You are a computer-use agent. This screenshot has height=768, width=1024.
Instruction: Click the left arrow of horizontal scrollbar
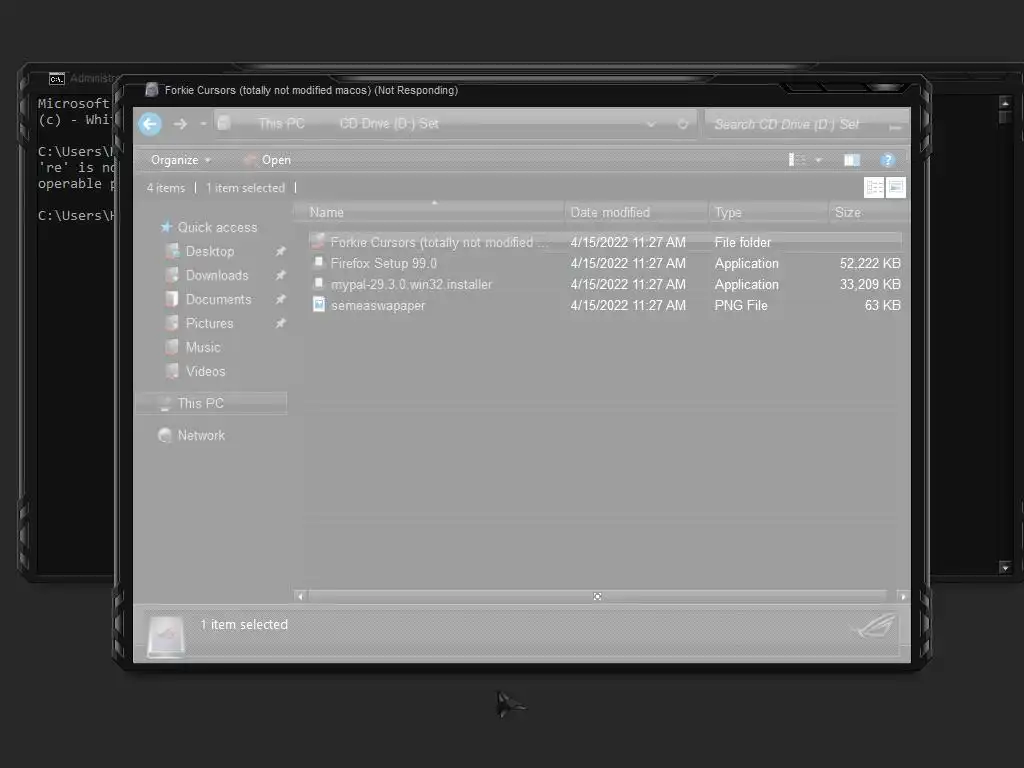[x=300, y=596]
